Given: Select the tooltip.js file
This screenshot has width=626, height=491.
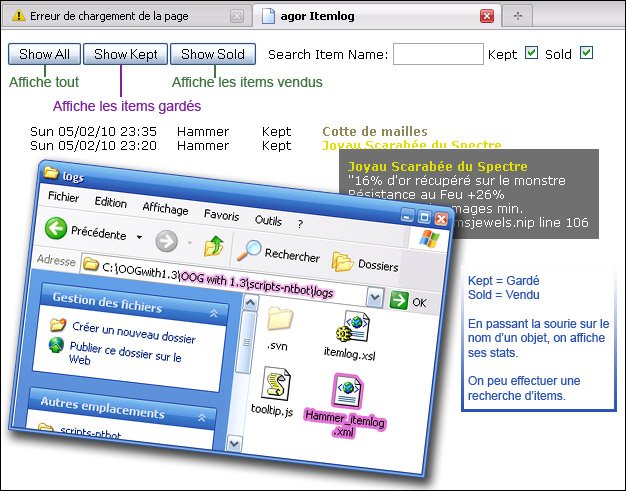Looking at the screenshot, I should point(273,392).
